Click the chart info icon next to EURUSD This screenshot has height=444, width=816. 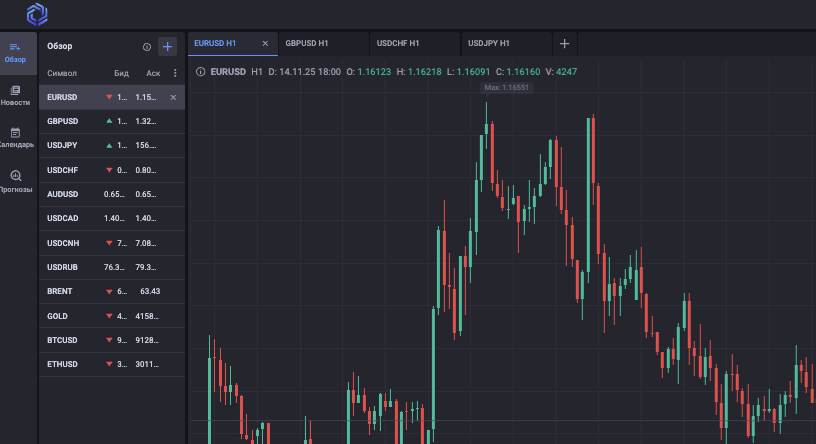200,72
